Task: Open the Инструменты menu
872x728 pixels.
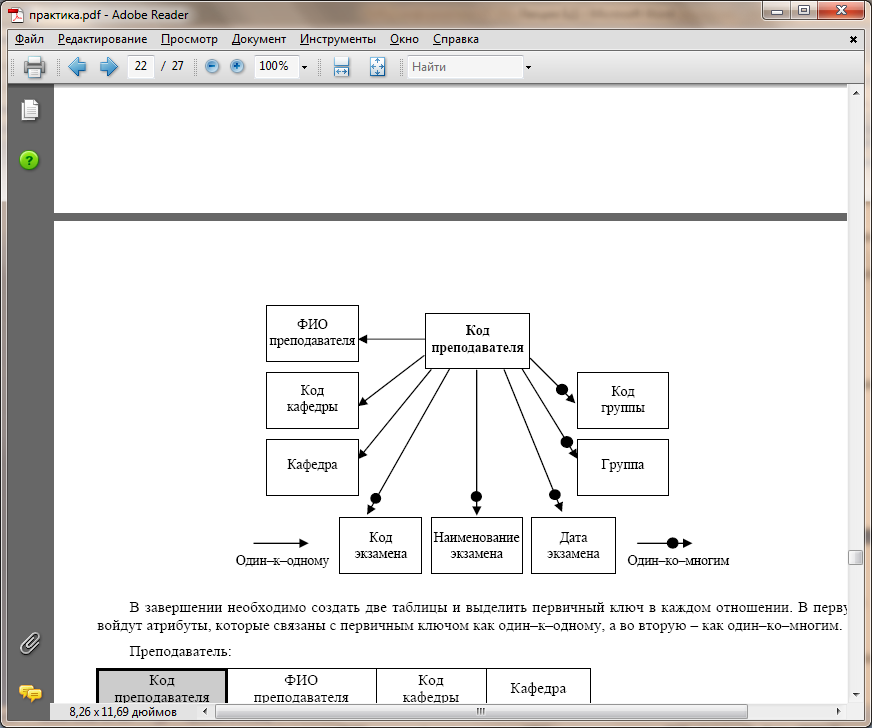Action: click(x=338, y=39)
